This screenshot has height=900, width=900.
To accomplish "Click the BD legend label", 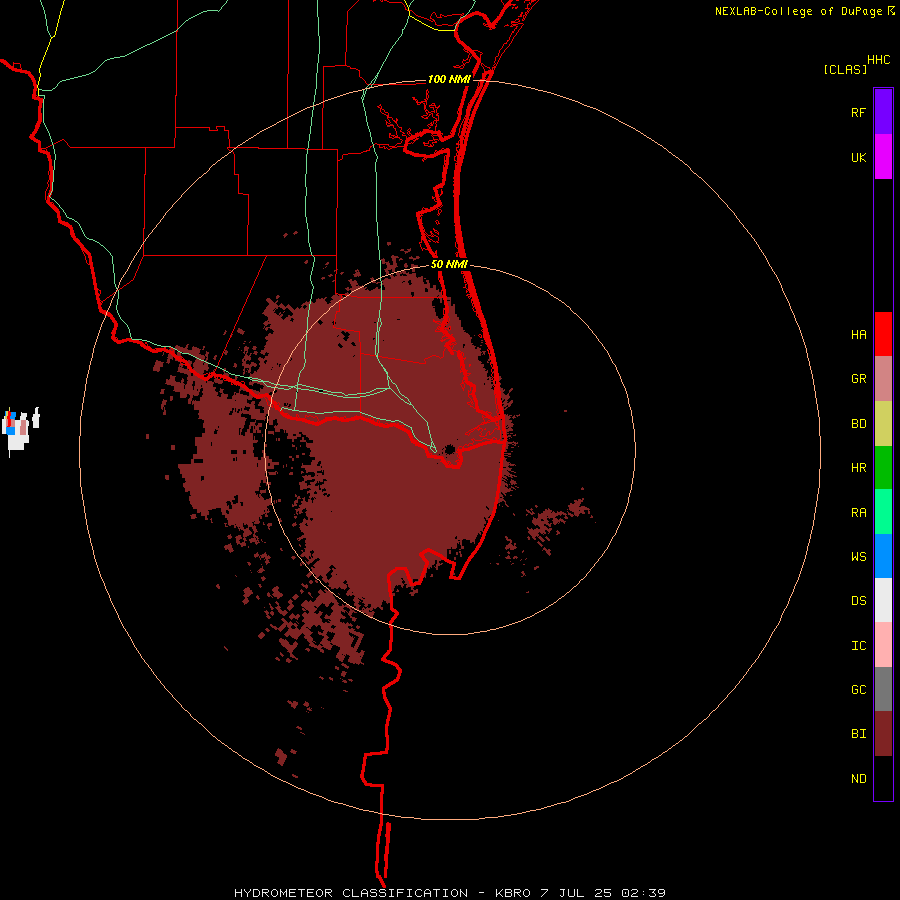I will [x=858, y=424].
